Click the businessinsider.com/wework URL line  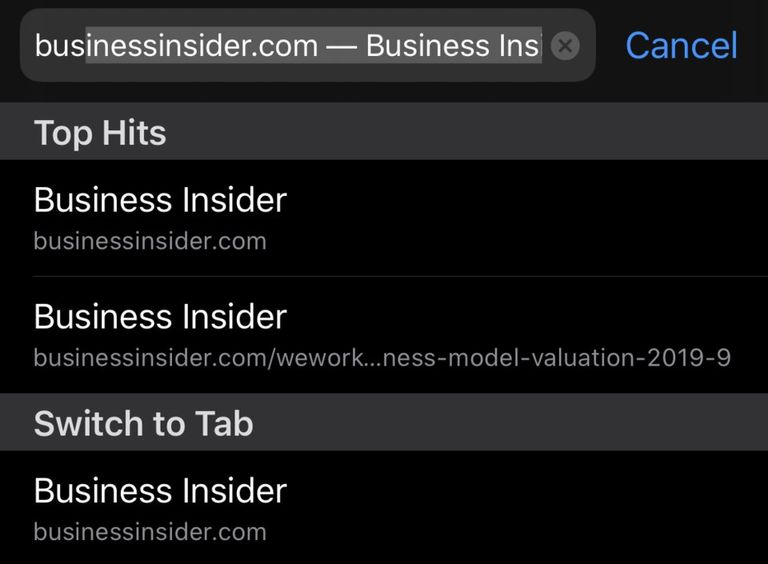(x=382, y=358)
